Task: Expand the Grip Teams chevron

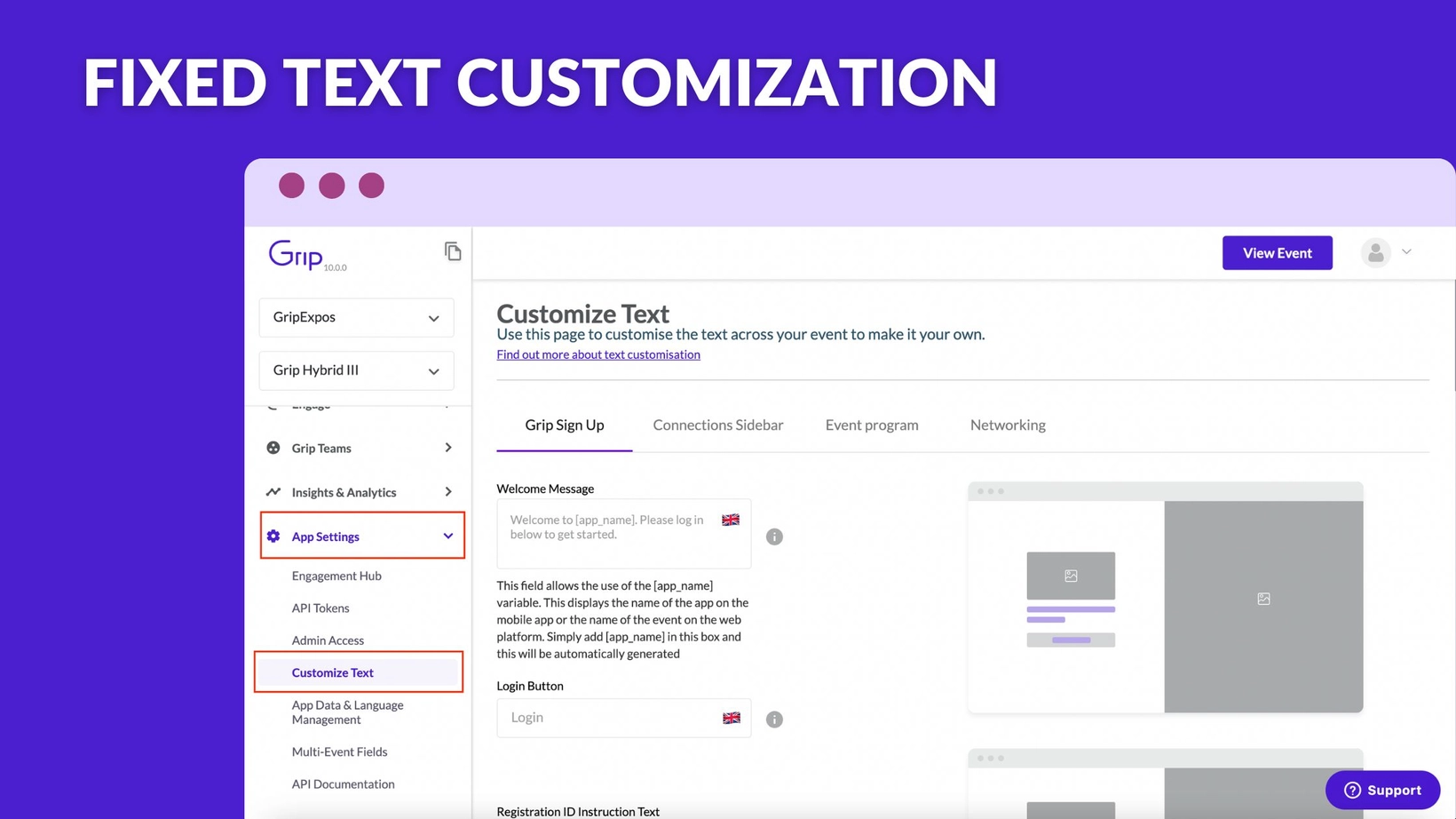Action: tap(448, 448)
